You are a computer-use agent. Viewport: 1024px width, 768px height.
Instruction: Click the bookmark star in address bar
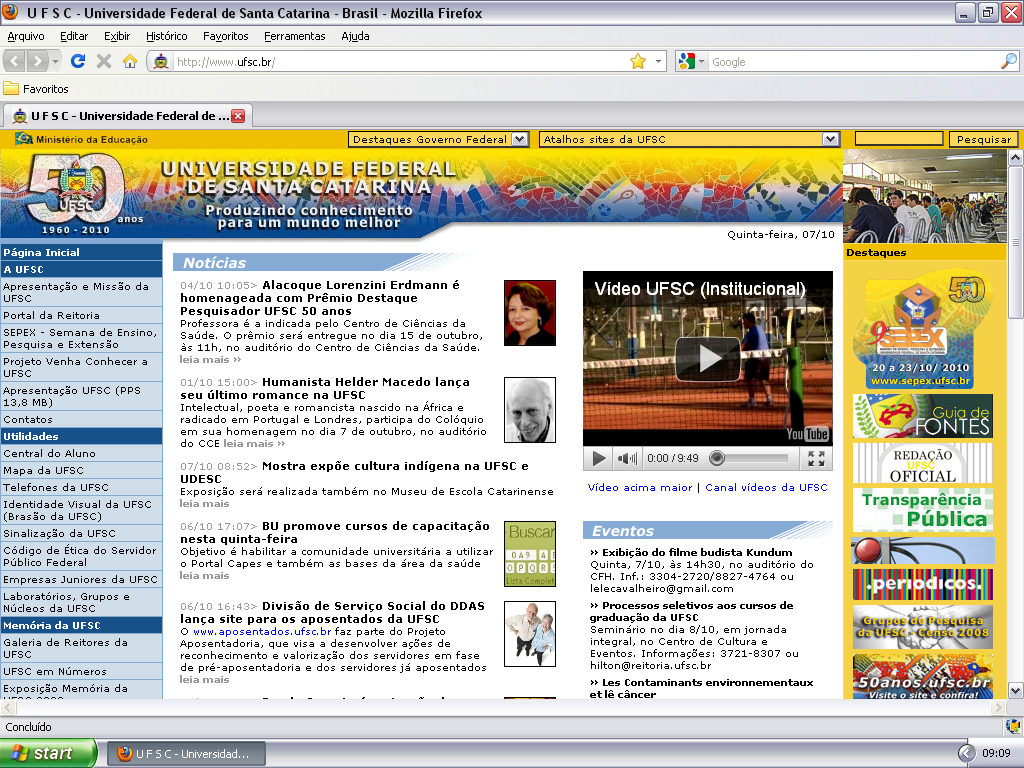637,62
